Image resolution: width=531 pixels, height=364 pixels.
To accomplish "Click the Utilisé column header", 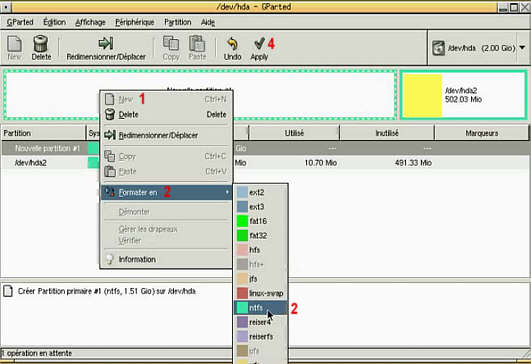I will click(294, 133).
